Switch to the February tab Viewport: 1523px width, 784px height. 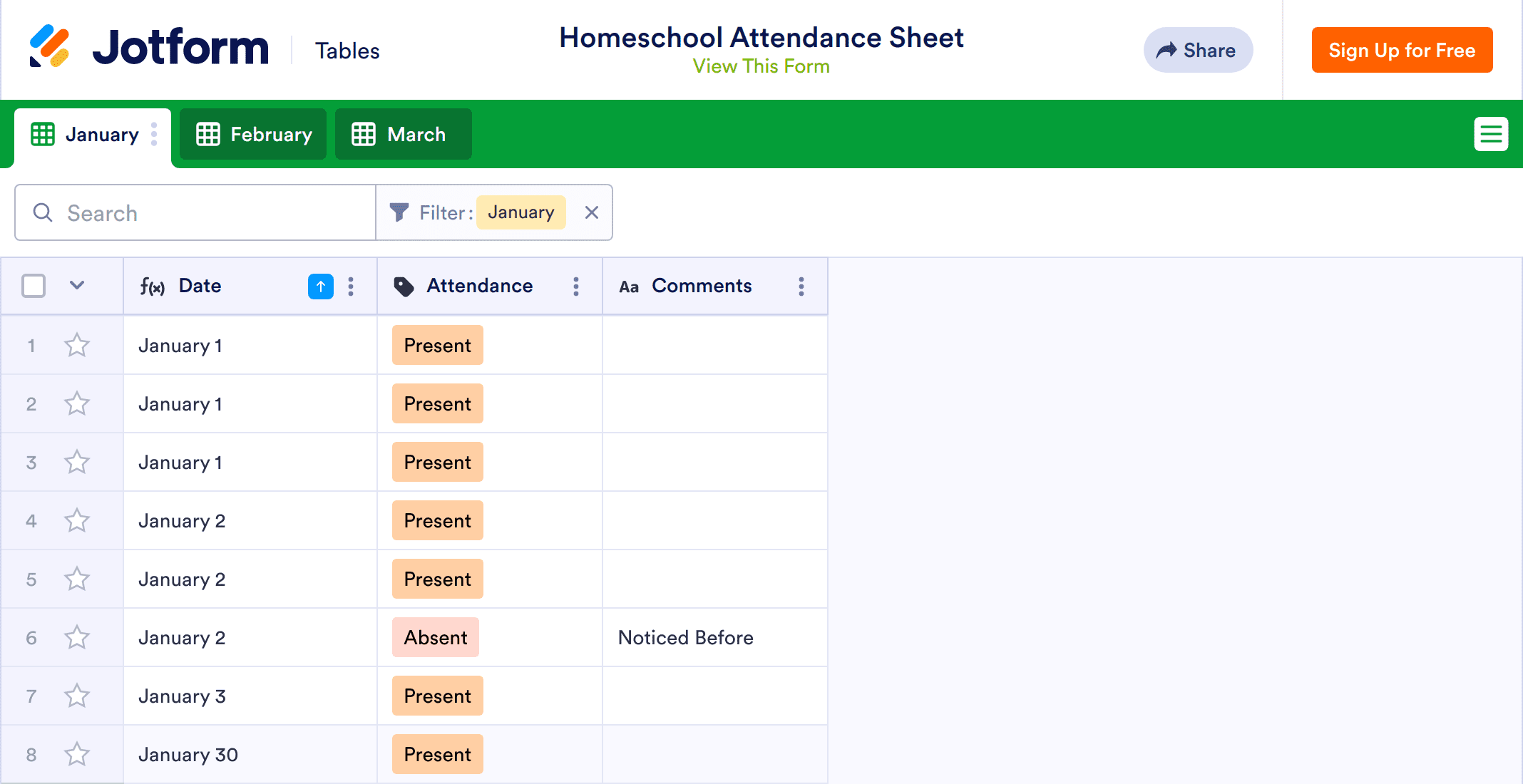tap(254, 134)
